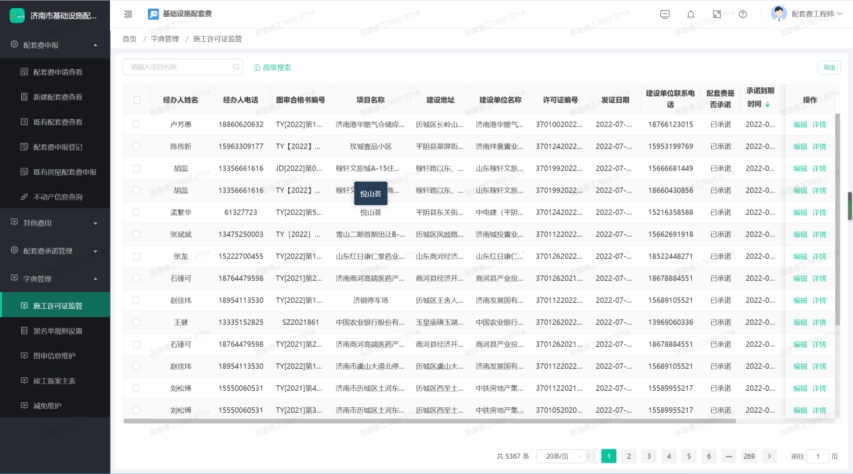The image size is (853, 474).
Task: Open the notification bell
Action: [x=690, y=14]
